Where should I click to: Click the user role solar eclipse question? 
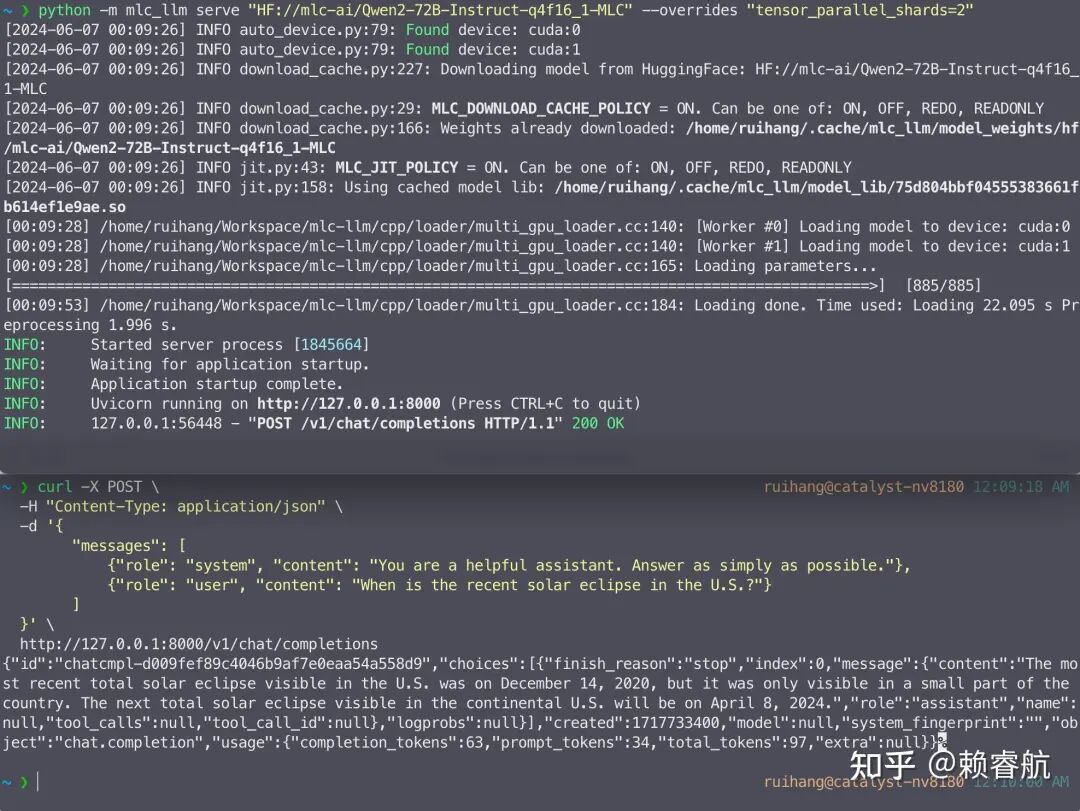pos(439,585)
